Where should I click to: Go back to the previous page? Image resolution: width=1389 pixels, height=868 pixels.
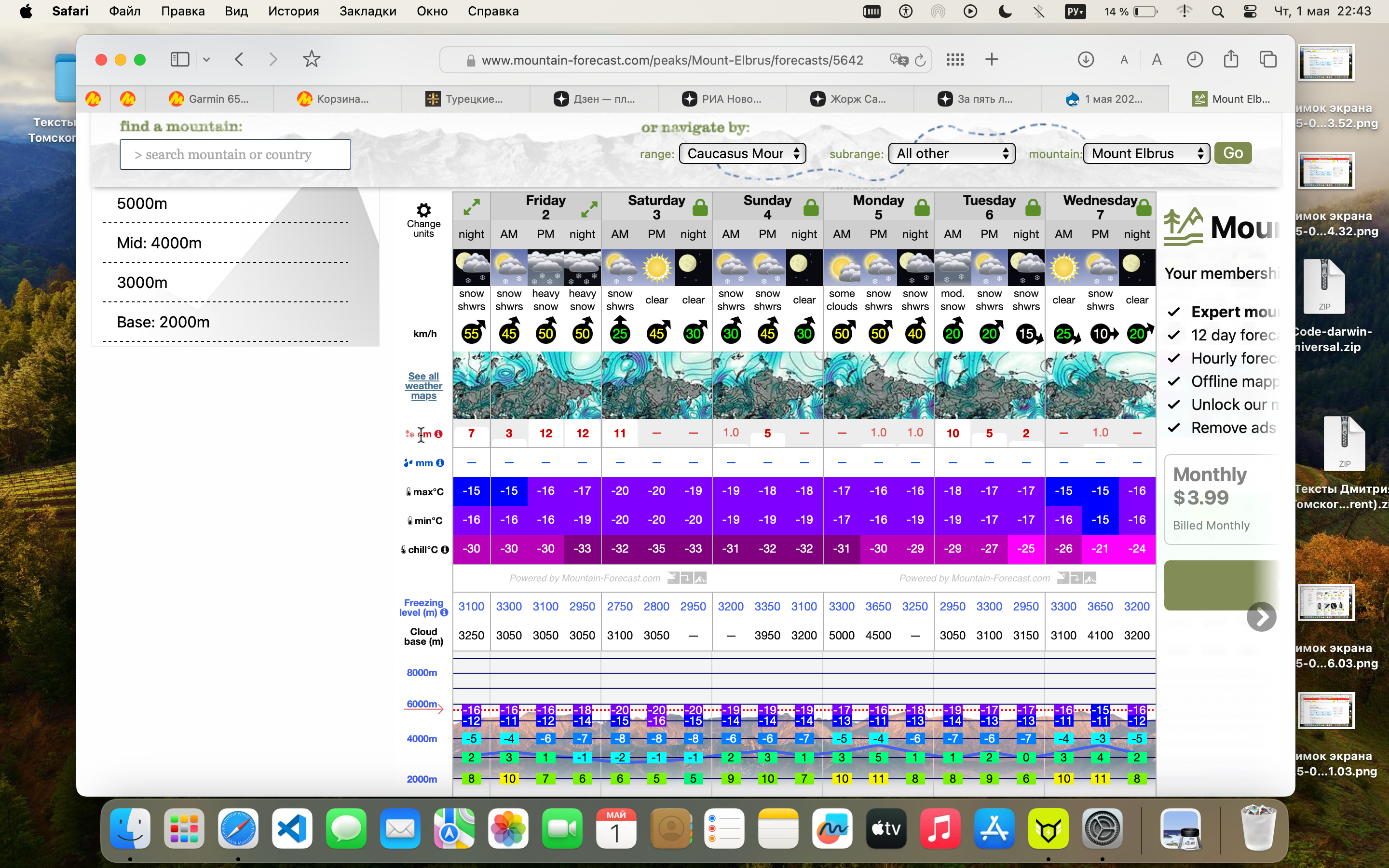pos(239,59)
